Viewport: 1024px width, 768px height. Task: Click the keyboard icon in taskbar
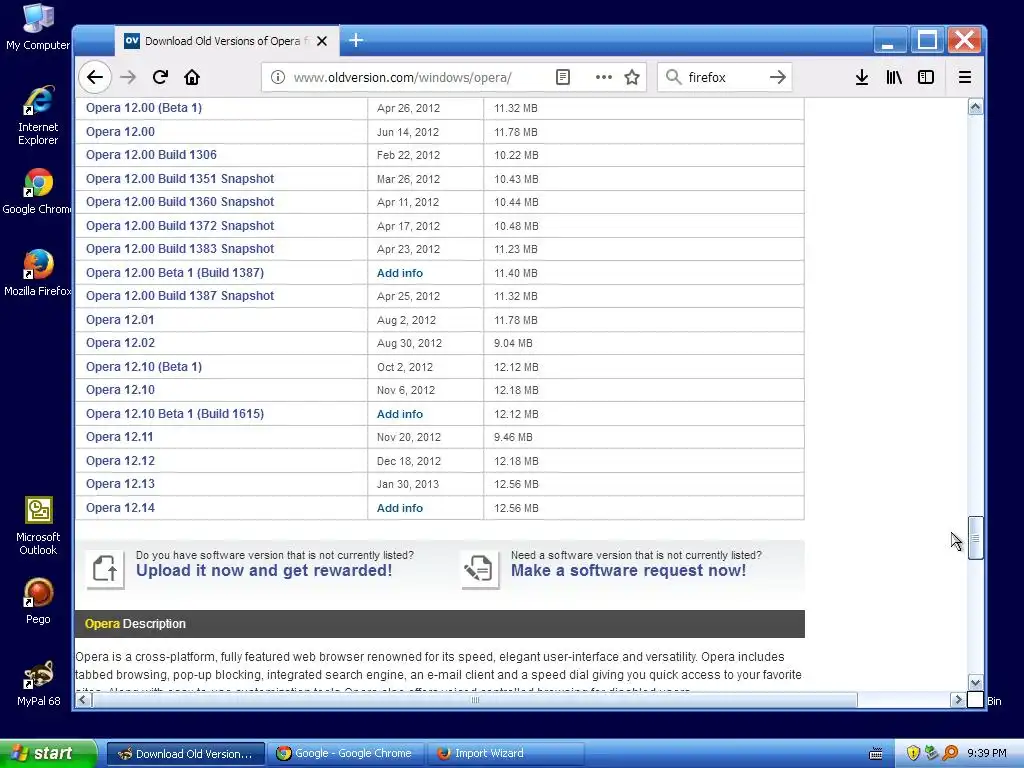point(876,754)
